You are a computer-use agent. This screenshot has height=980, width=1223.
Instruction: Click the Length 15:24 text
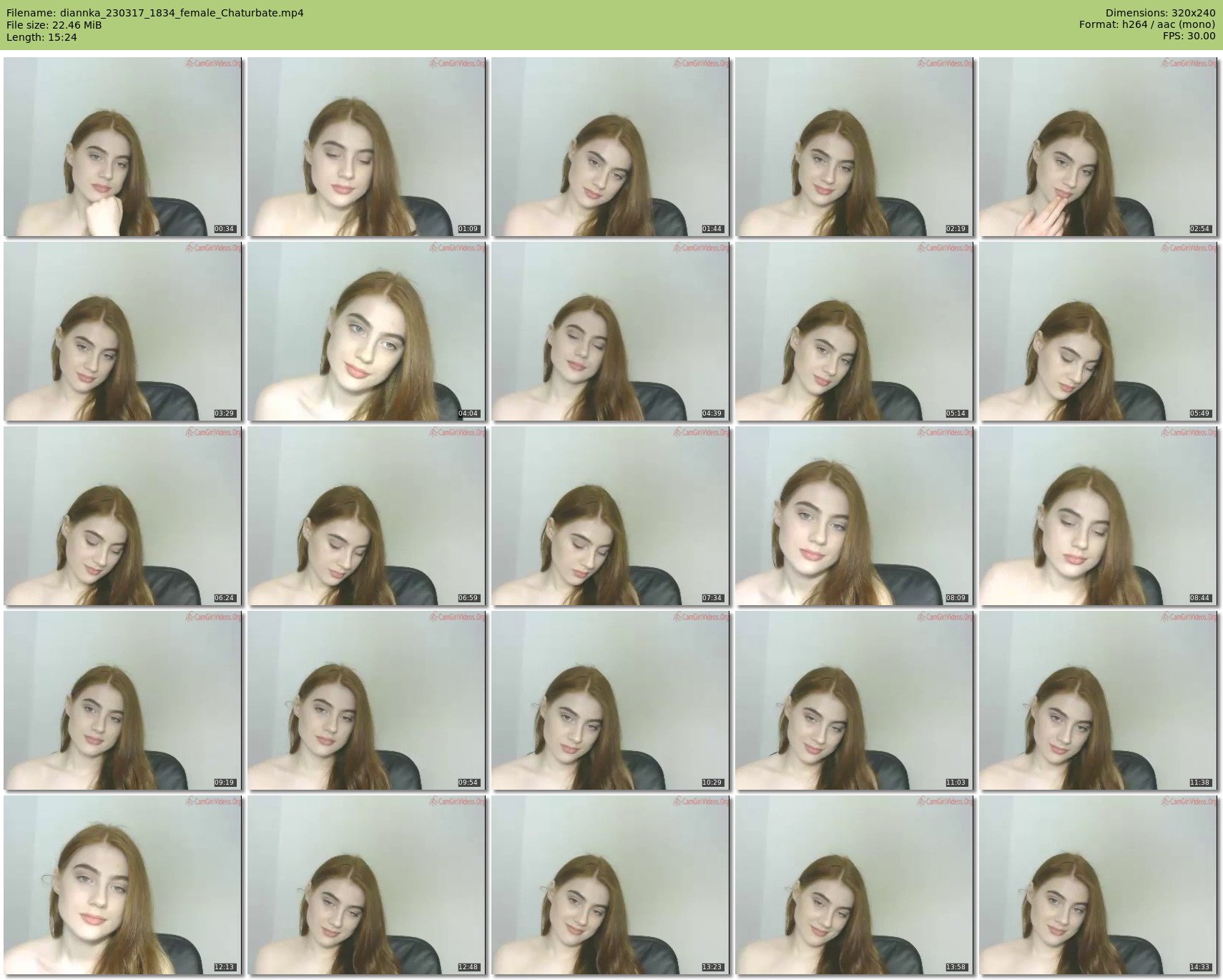click(x=41, y=37)
